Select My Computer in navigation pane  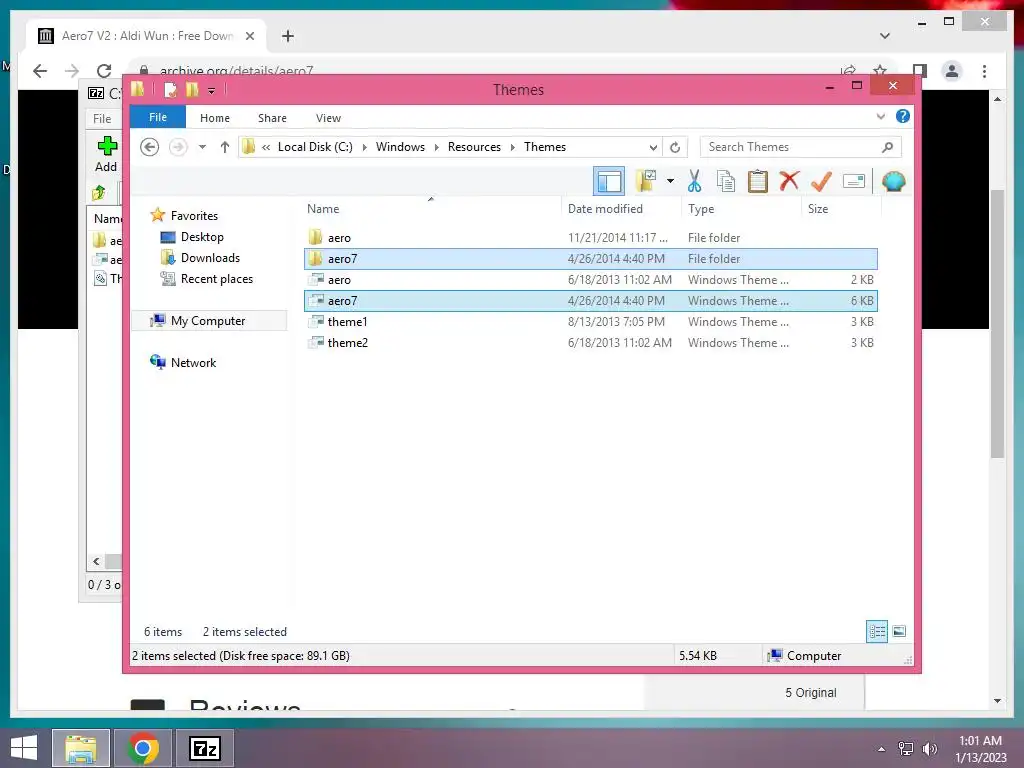pyautogui.click(x=208, y=321)
